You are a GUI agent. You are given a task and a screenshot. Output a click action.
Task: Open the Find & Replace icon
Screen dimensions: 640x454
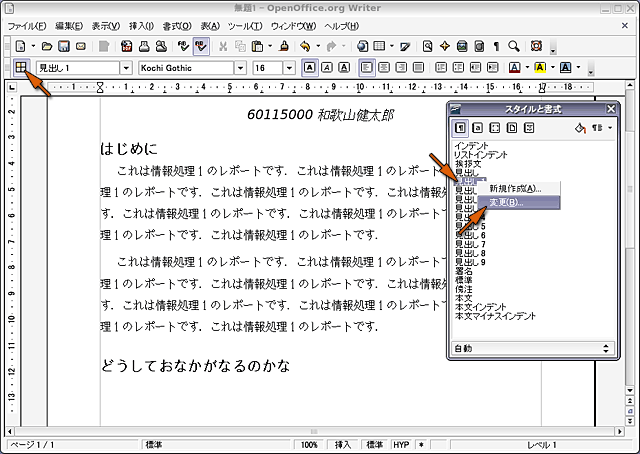[x=427, y=46]
